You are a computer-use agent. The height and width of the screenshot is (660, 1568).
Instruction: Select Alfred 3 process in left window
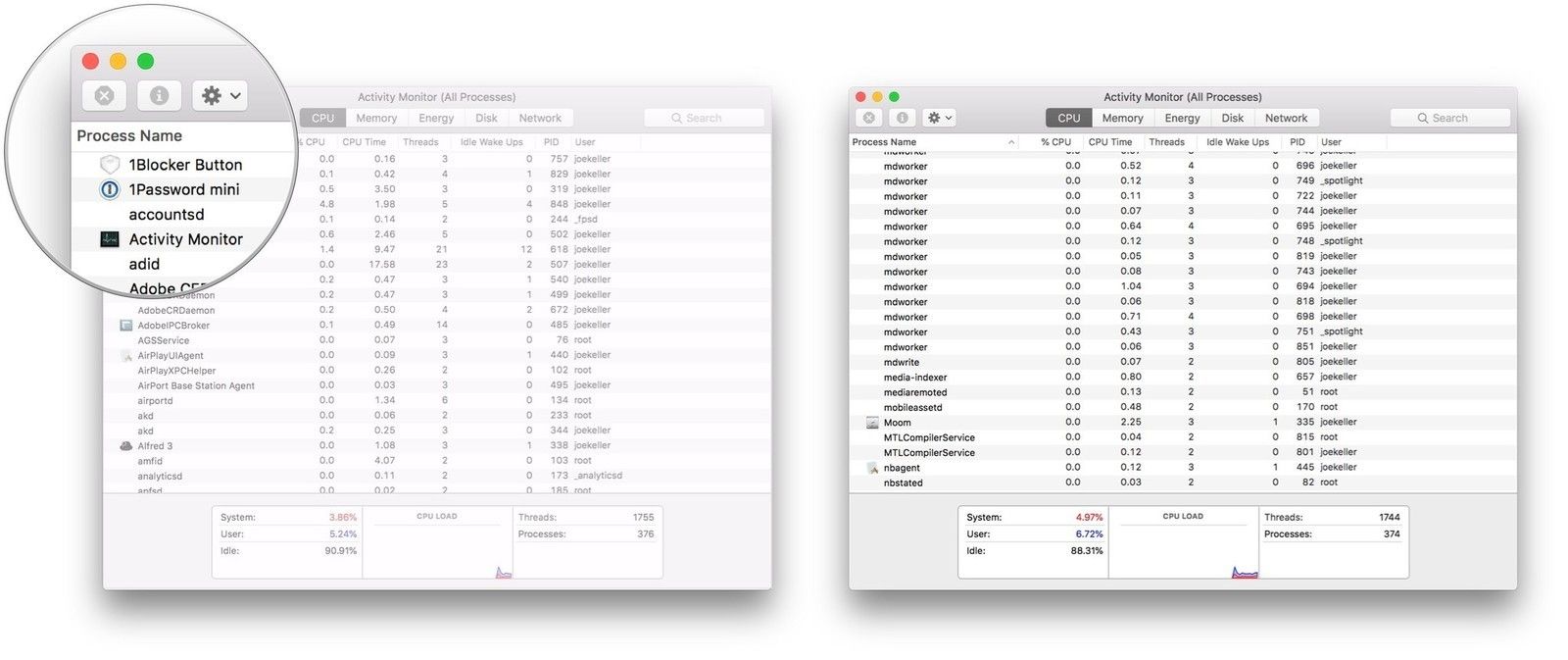pos(437,446)
